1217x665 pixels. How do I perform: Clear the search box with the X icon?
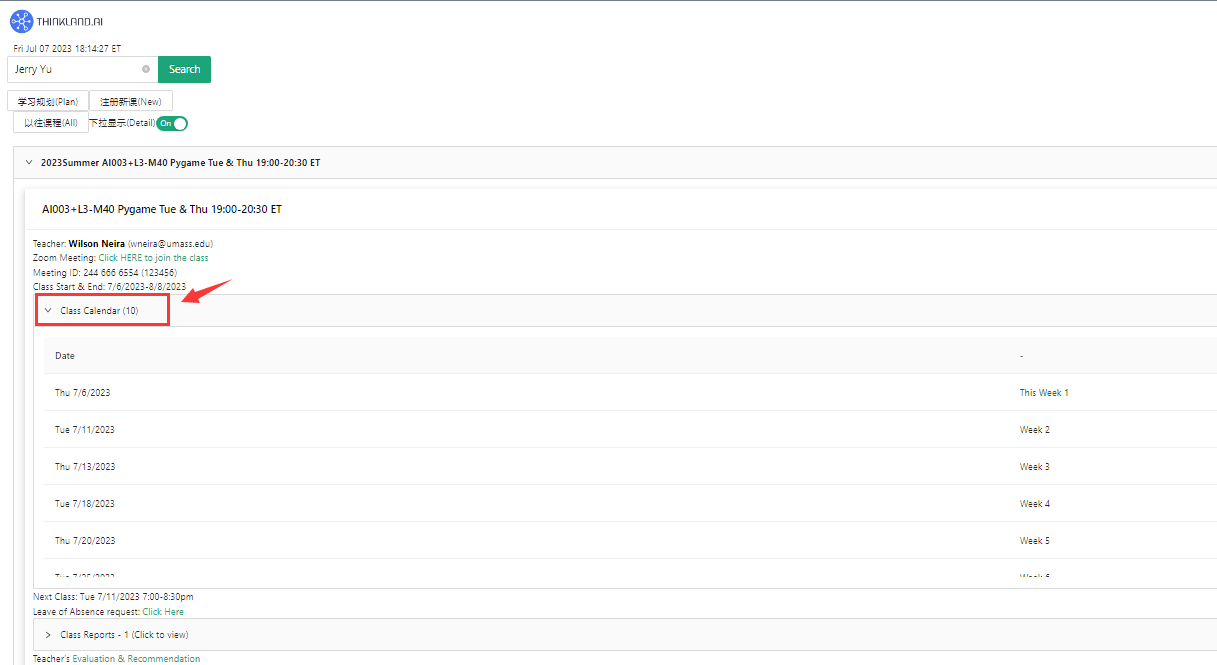click(x=146, y=69)
